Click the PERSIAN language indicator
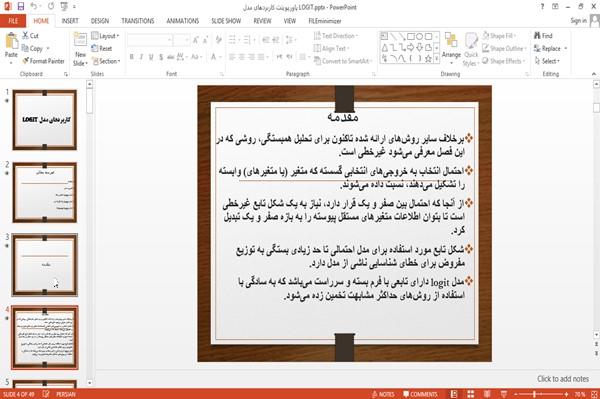Screen dimensions: 600x399 [x=66, y=394]
